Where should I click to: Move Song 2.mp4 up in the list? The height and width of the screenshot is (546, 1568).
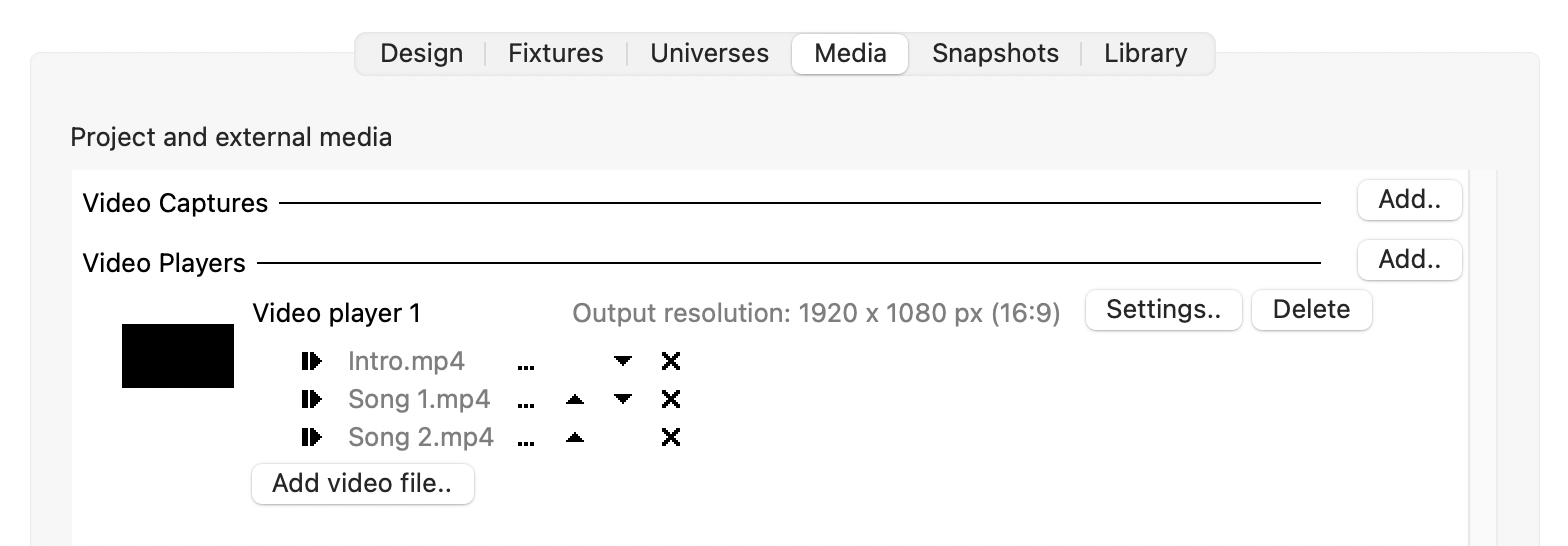574,437
